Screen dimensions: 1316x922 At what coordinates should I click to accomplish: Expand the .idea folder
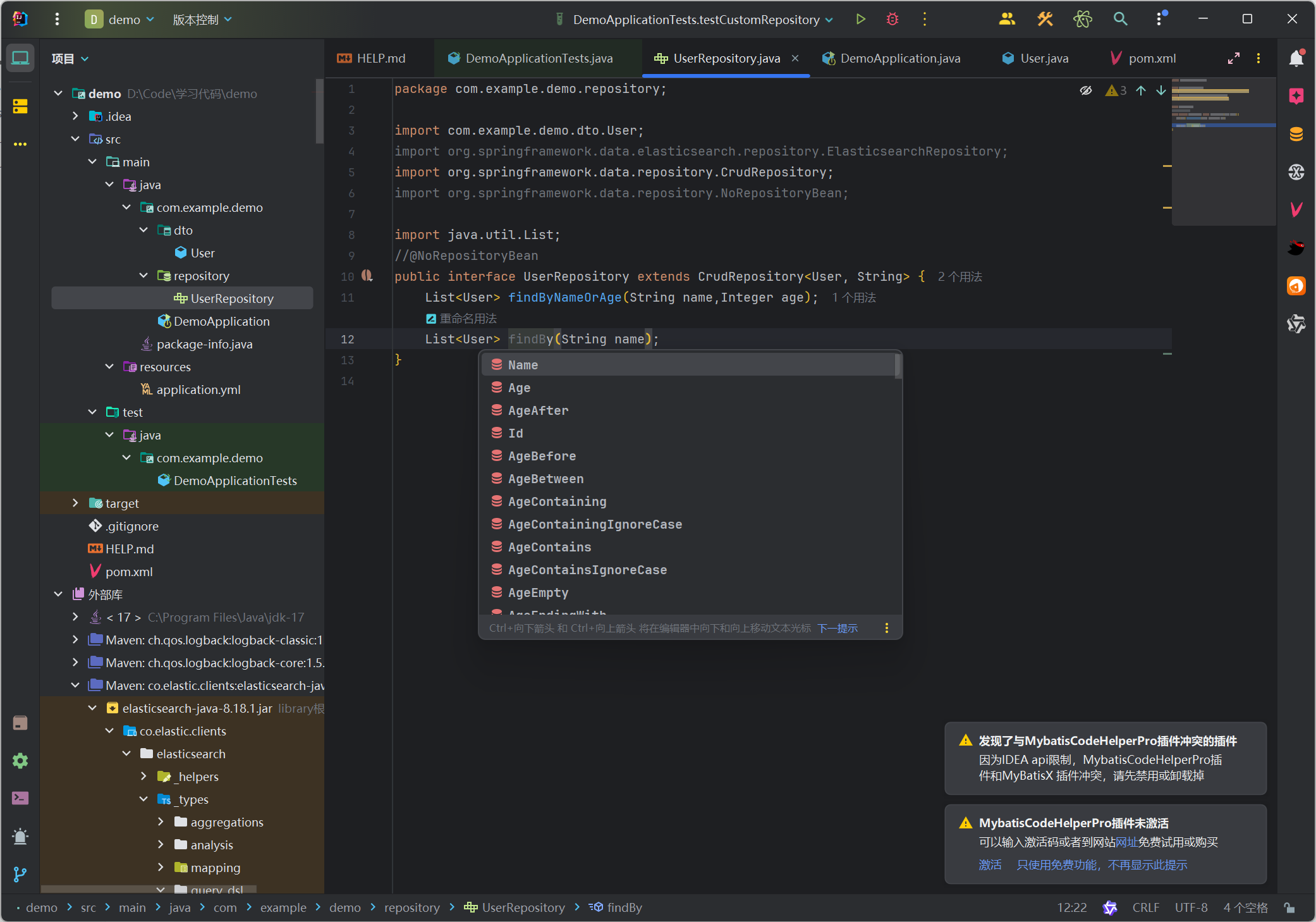click(x=75, y=116)
